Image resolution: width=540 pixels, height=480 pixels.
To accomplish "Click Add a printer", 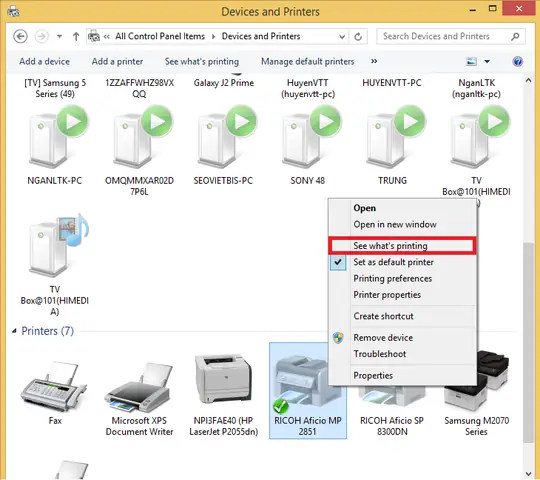I will (x=117, y=62).
